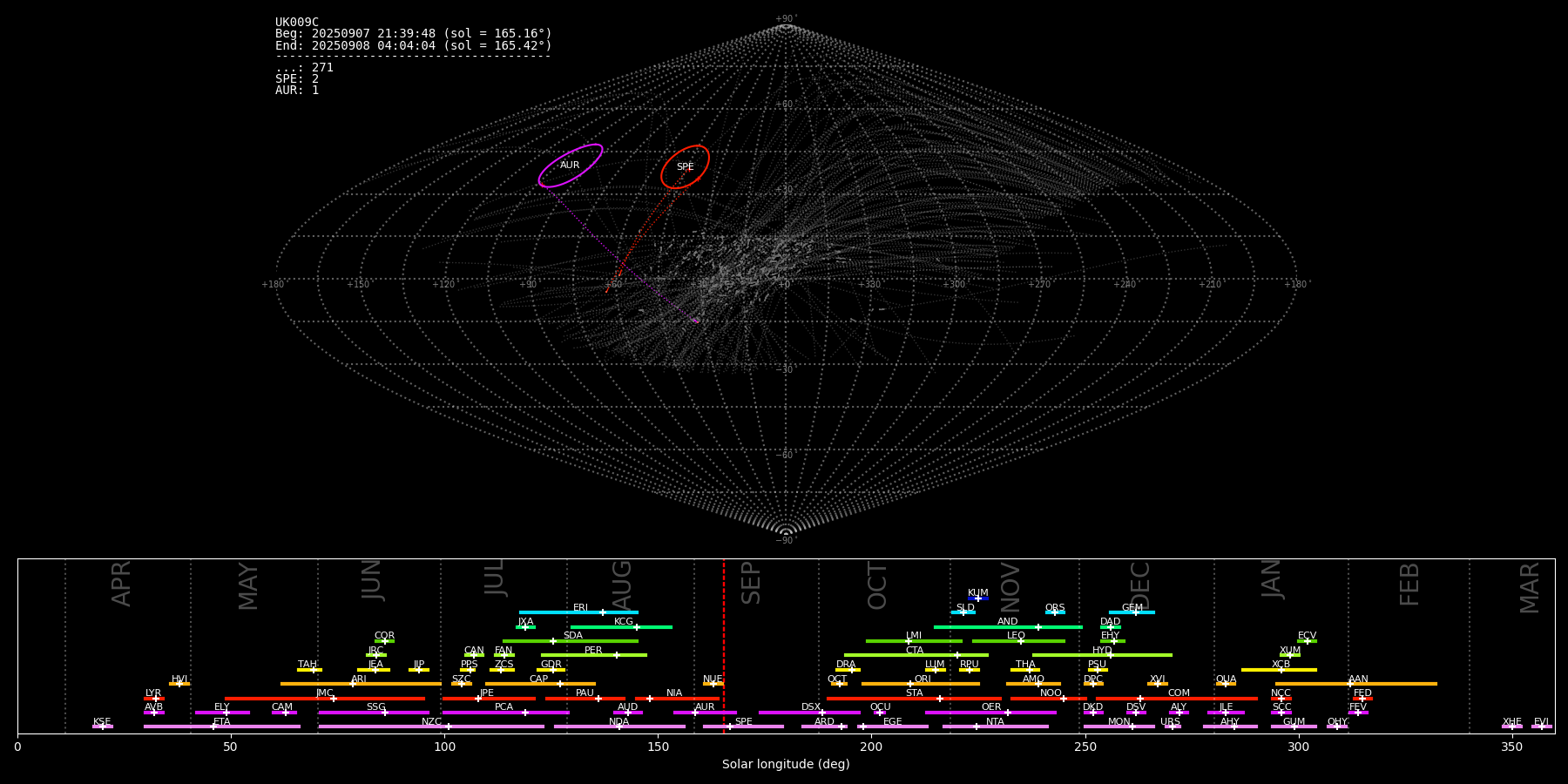Image resolution: width=1568 pixels, height=784 pixels.
Task: Click the -60 latitude label on sky map
Action: 786,456
